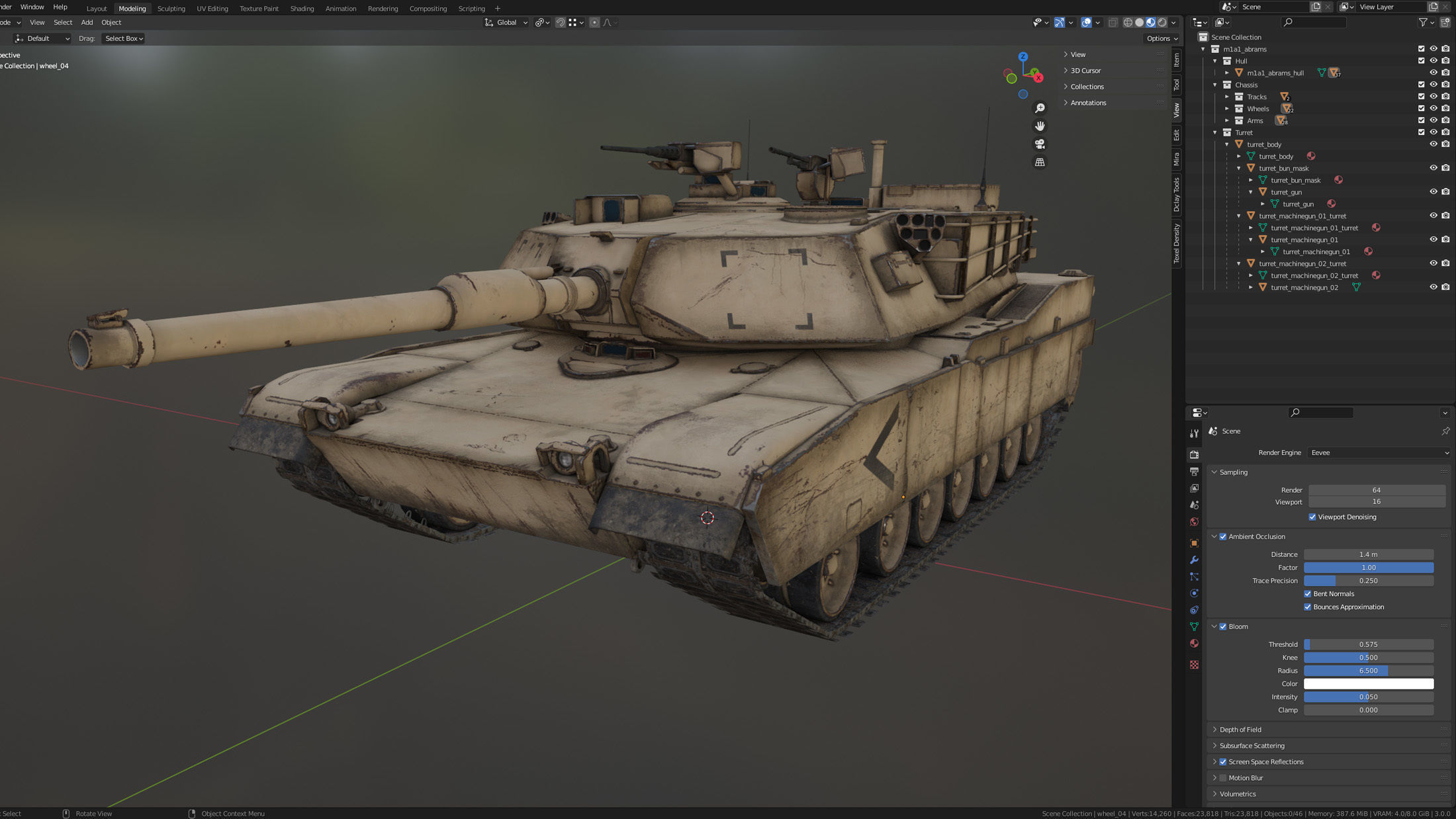
Task: Open the Add menu in viewport header
Action: (87, 22)
